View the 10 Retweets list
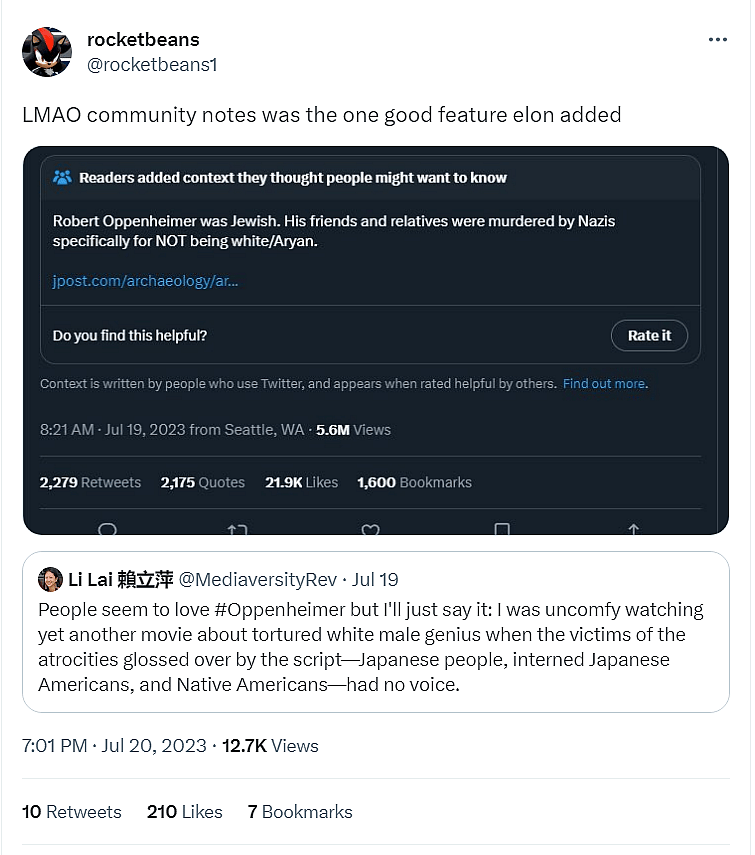Viewport: 755px width, 855px height. click(72, 812)
